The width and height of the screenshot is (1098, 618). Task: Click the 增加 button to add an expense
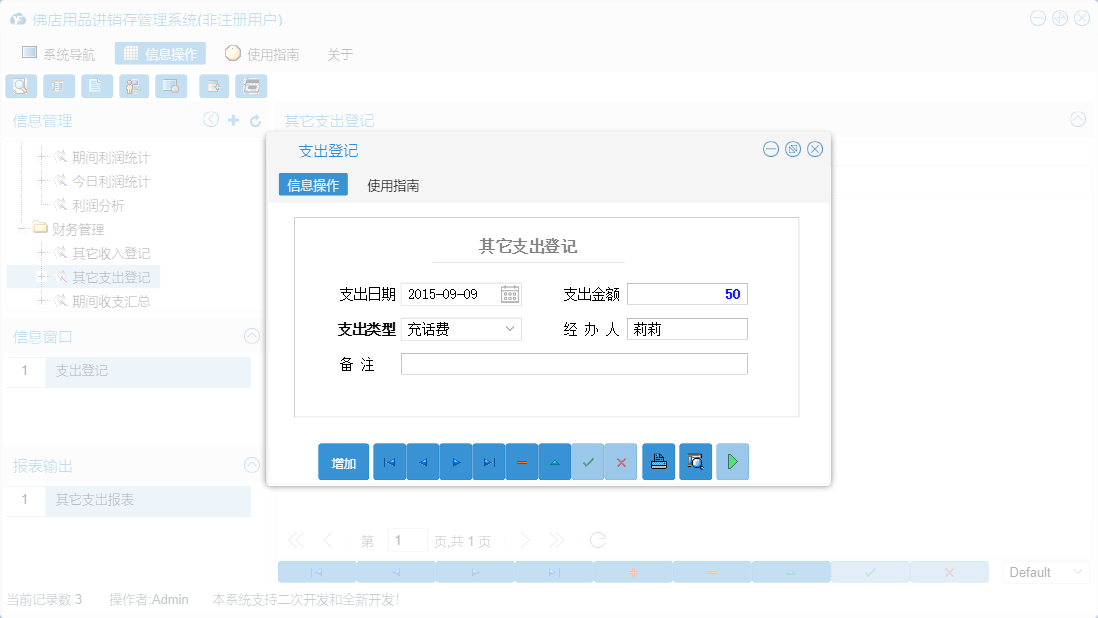pyautogui.click(x=343, y=461)
